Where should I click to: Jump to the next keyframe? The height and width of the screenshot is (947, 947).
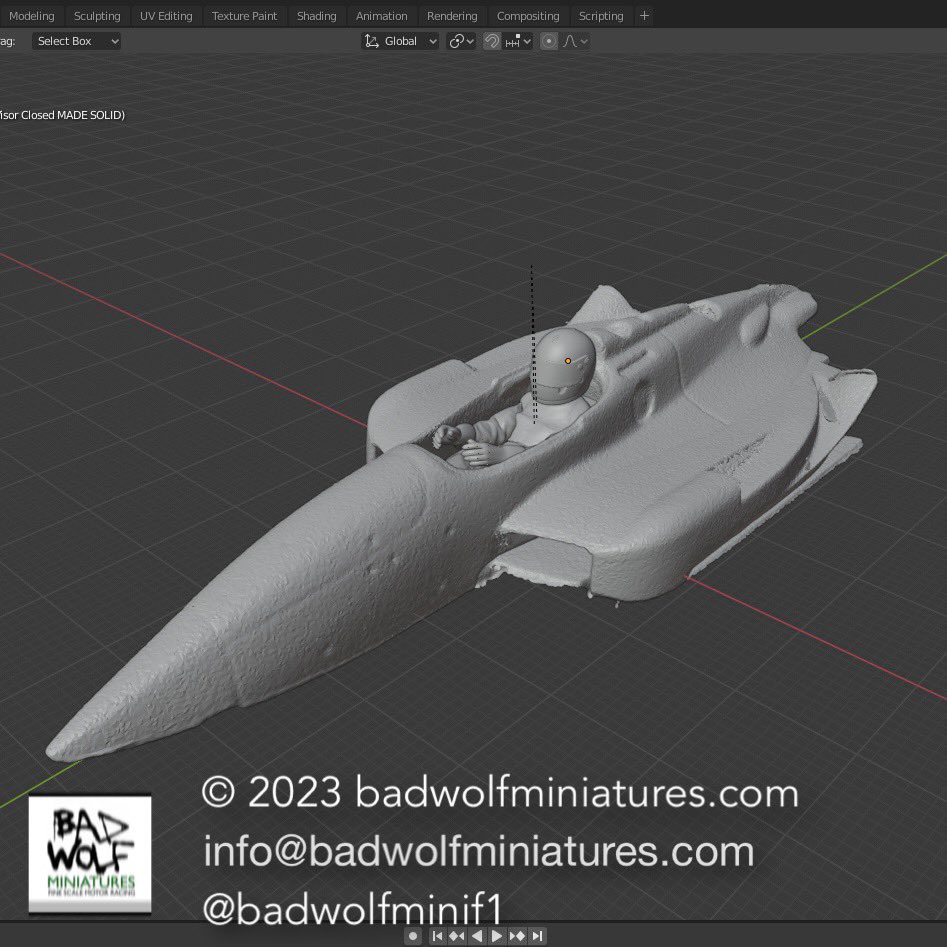point(517,936)
